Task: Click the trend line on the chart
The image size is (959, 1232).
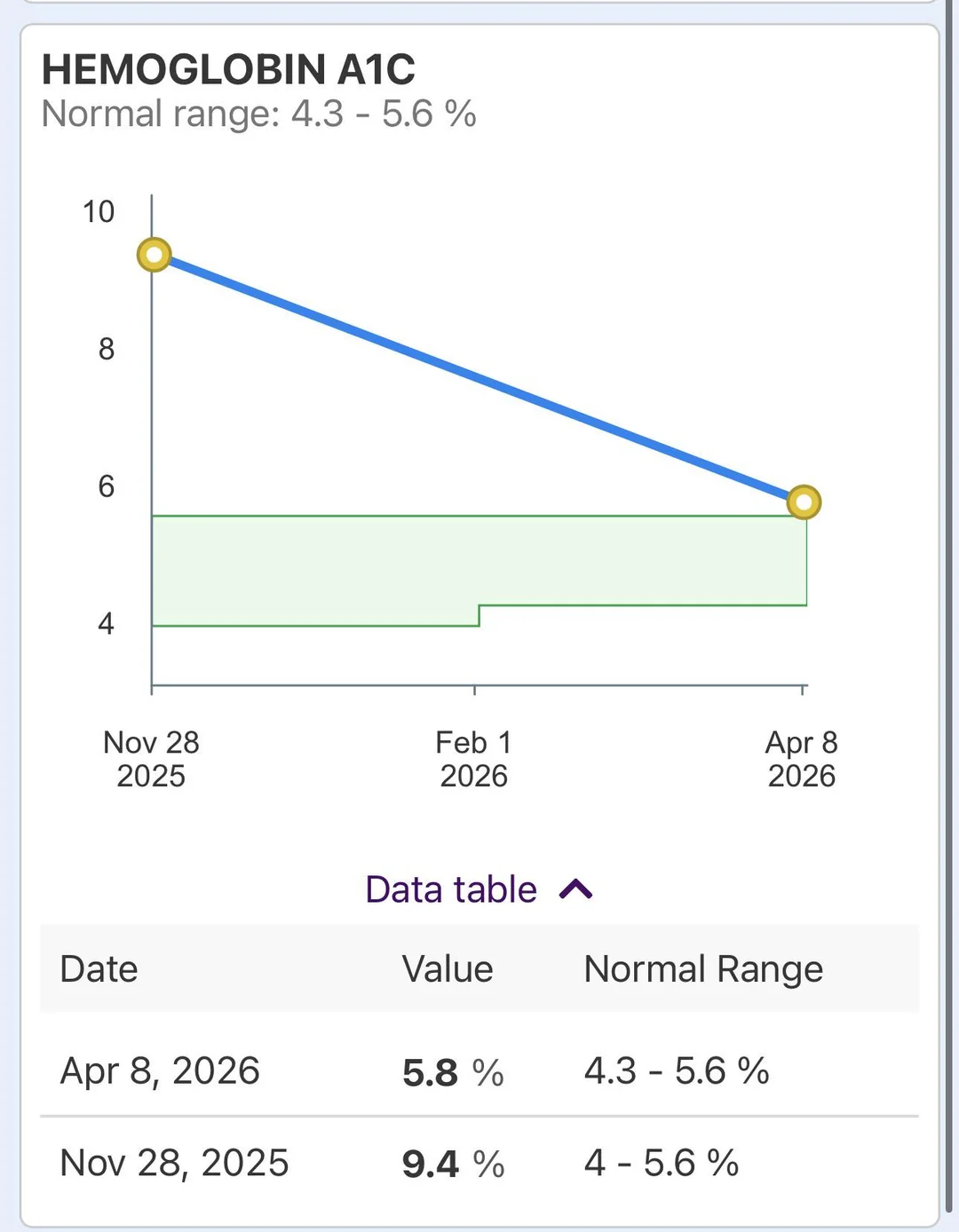Action: pyautogui.click(x=479, y=379)
